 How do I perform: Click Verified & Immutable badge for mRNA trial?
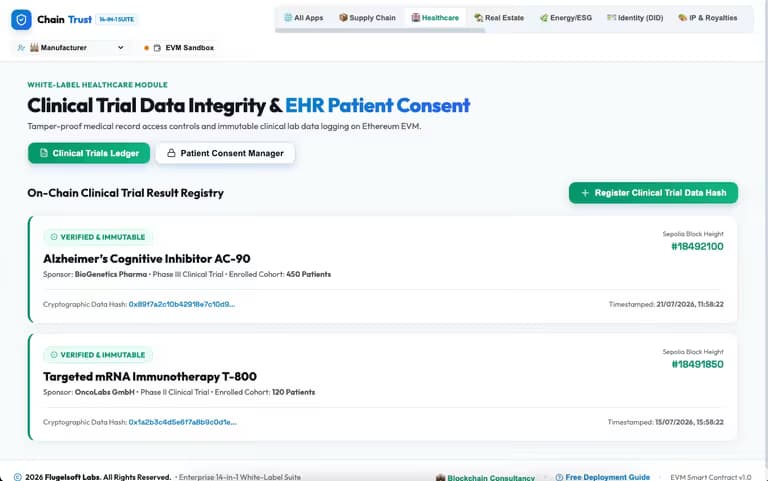point(98,355)
